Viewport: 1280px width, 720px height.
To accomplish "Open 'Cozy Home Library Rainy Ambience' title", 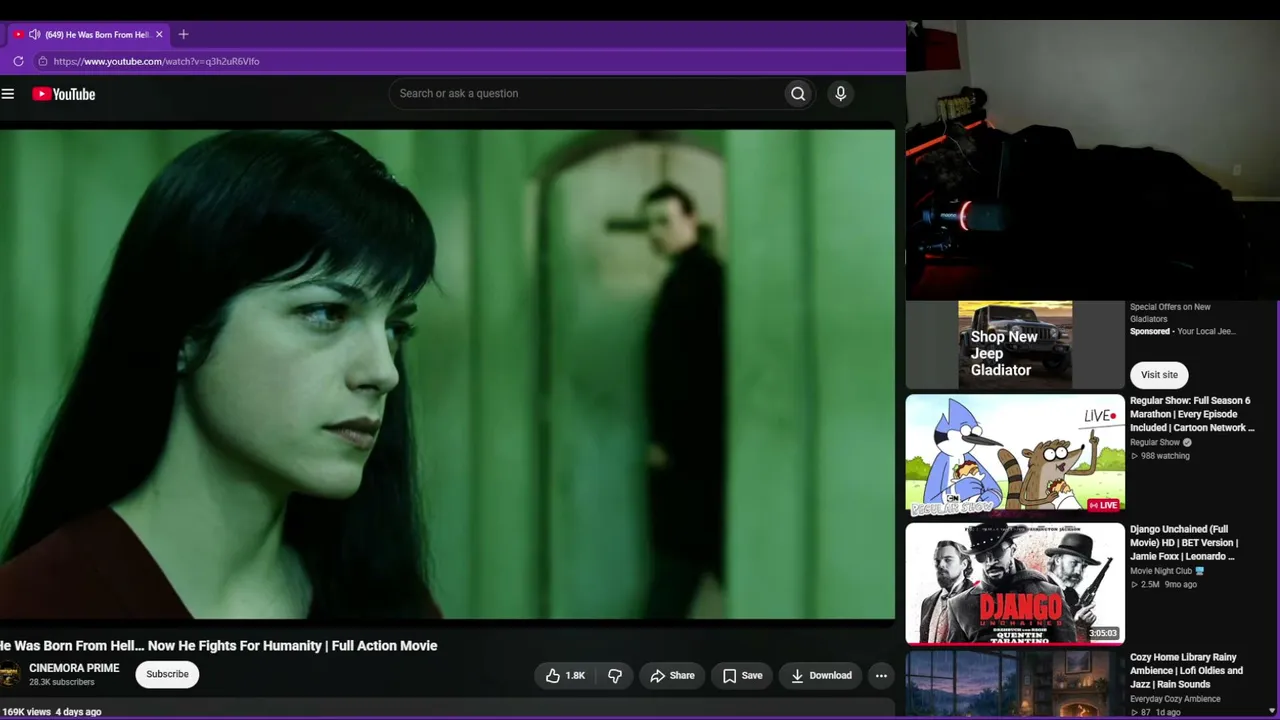I will coord(1187,671).
